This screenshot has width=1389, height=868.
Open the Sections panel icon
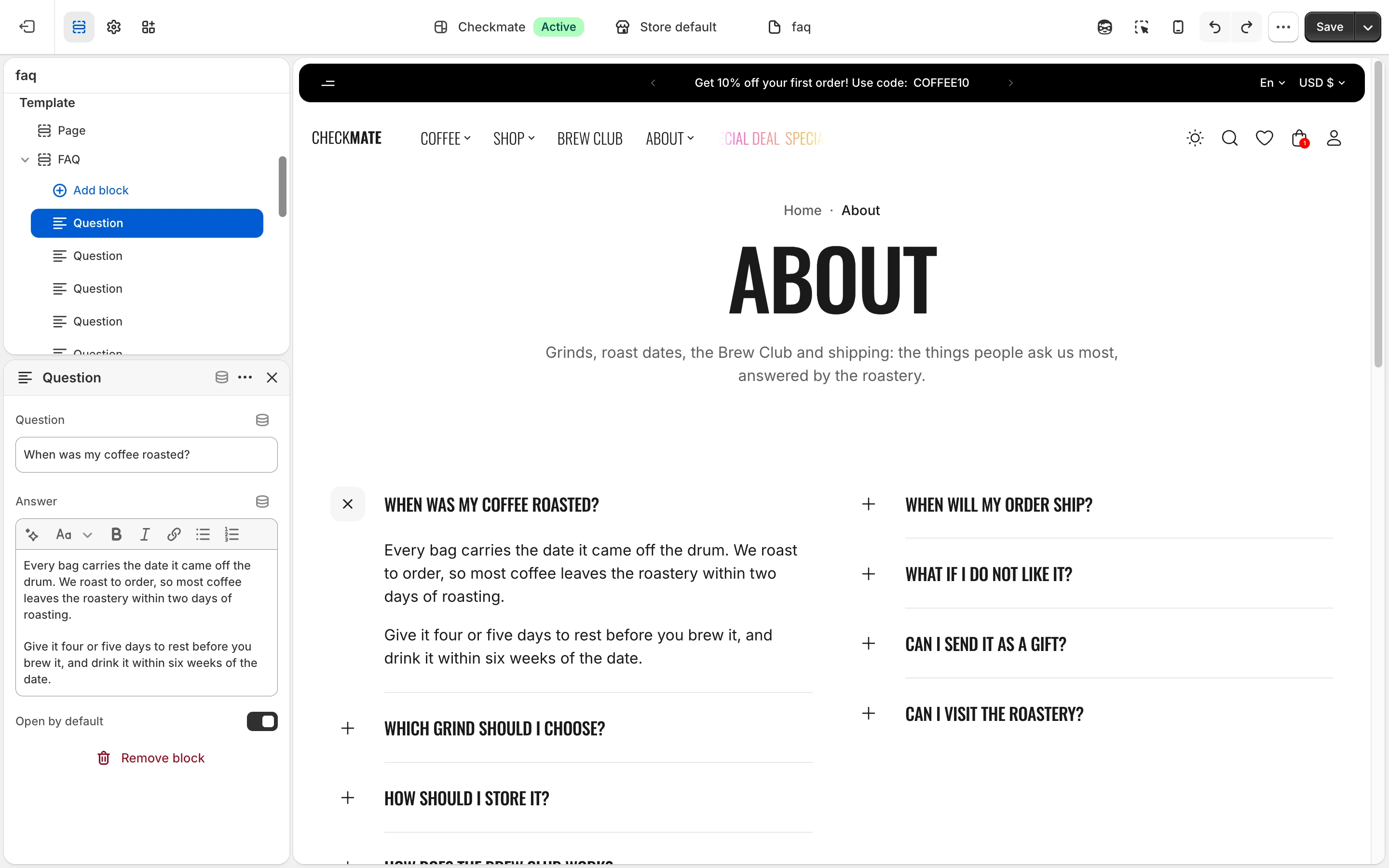[79, 27]
